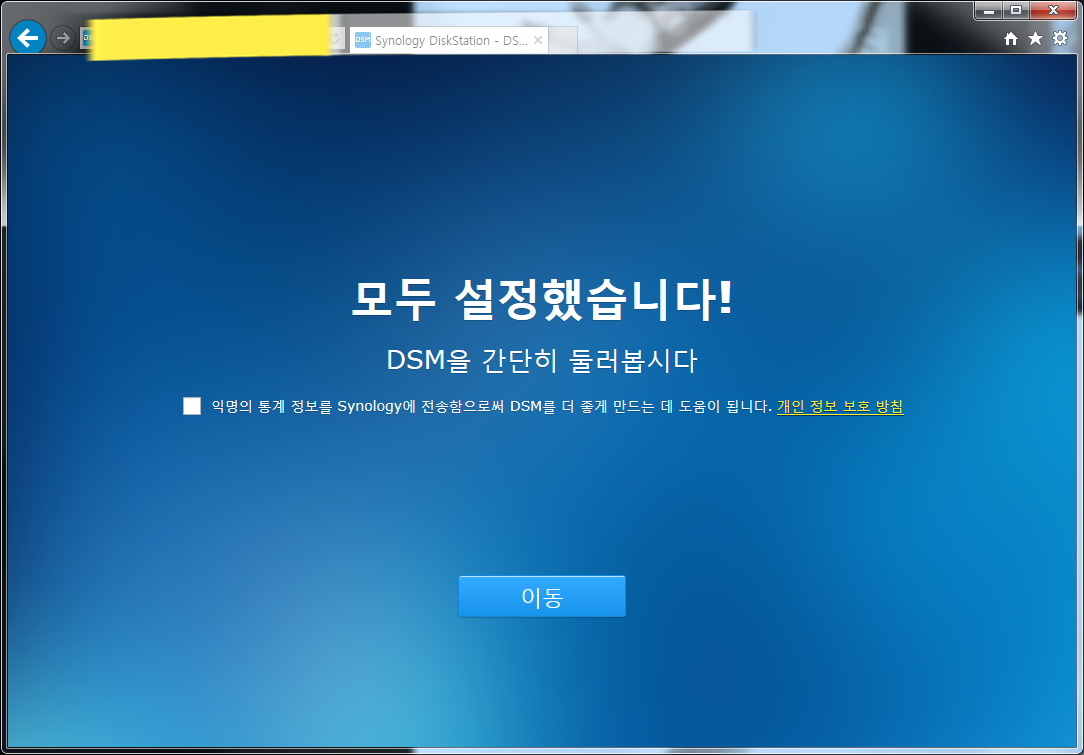
Task: Click the DSM favicon in the address bar
Action: point(89,38)
